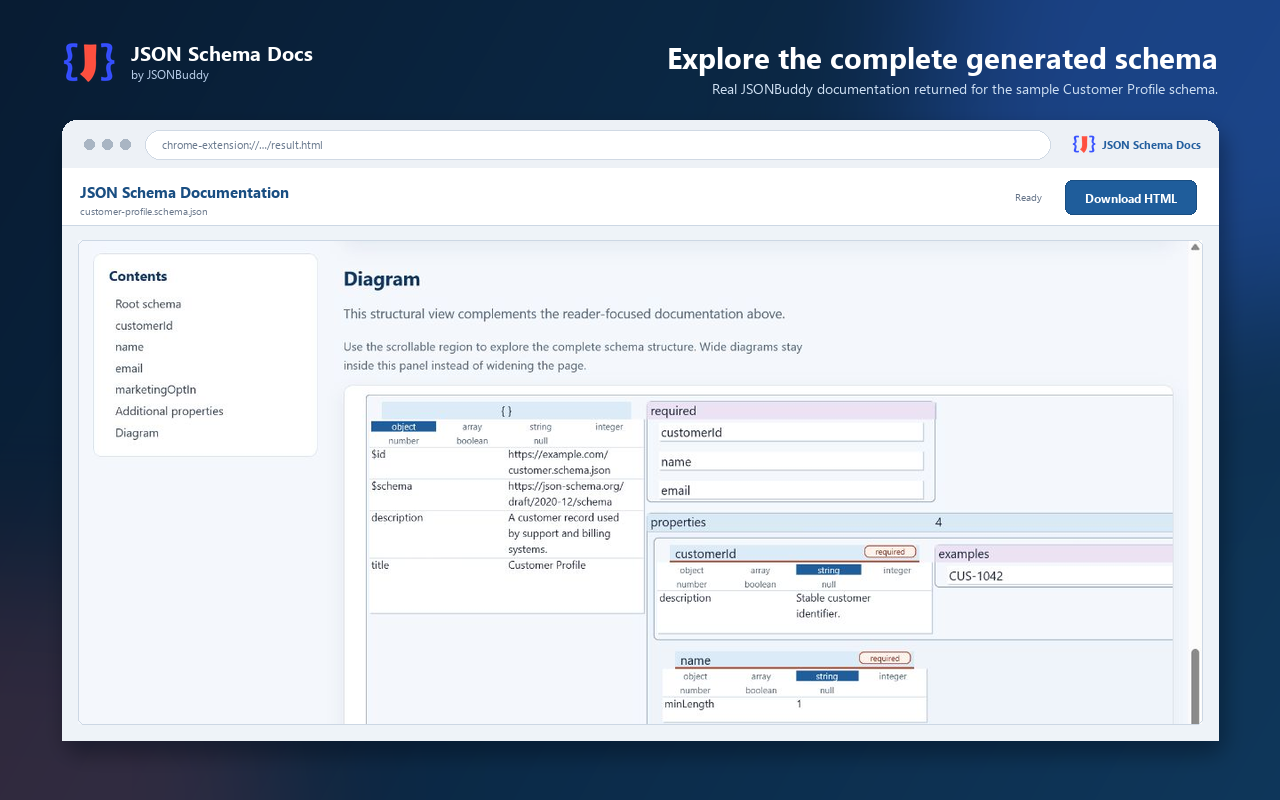The height and width of the screenshot is (800, 1280).
Task: Click the properties section header
Action: pos(910,522)
